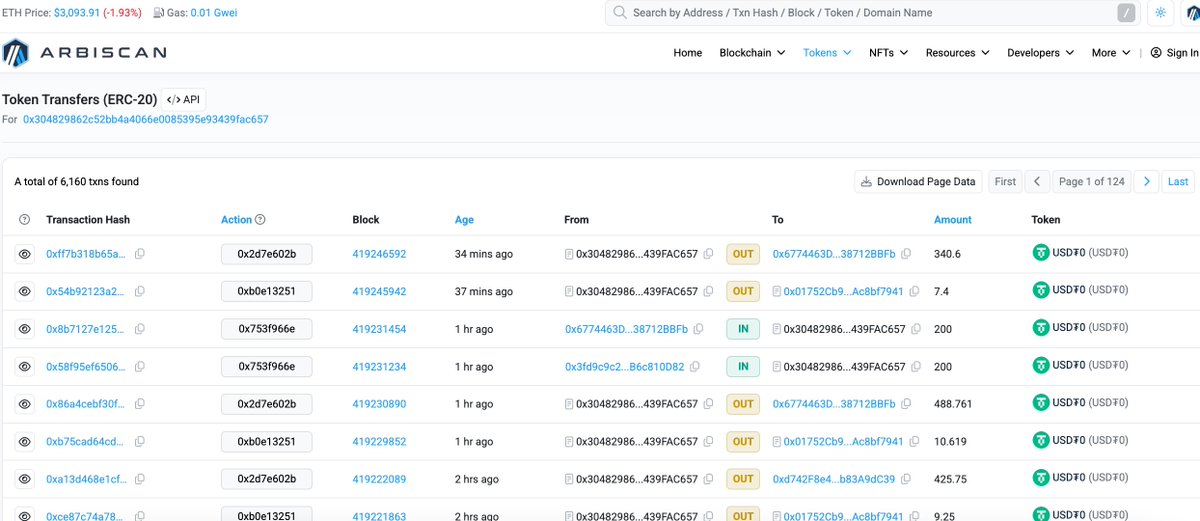Click method badge 0x753f966e for block 419231454
This screenshot has height=521, width=1200.
click(266, 329)
